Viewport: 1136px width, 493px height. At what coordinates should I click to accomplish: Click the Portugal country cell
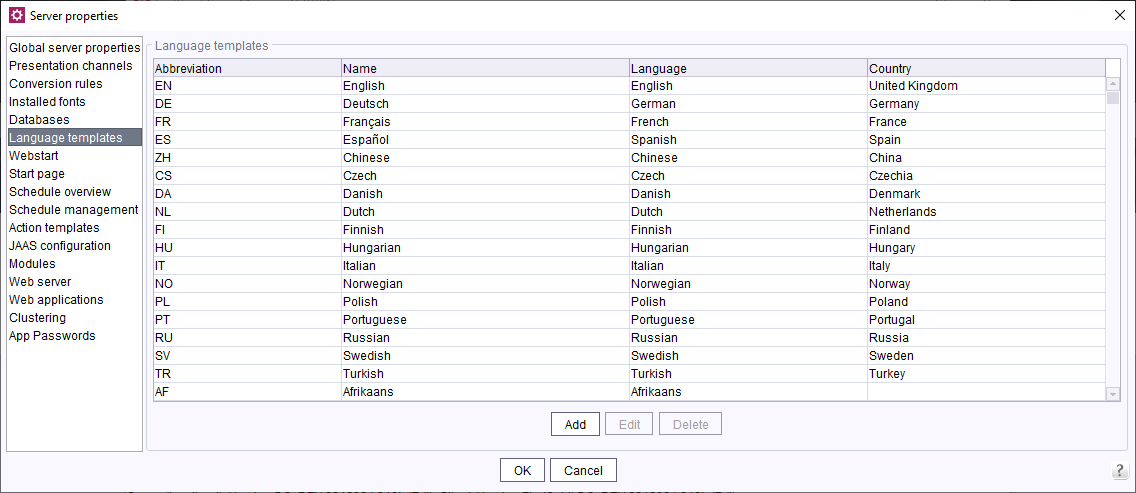pos(987,320)
